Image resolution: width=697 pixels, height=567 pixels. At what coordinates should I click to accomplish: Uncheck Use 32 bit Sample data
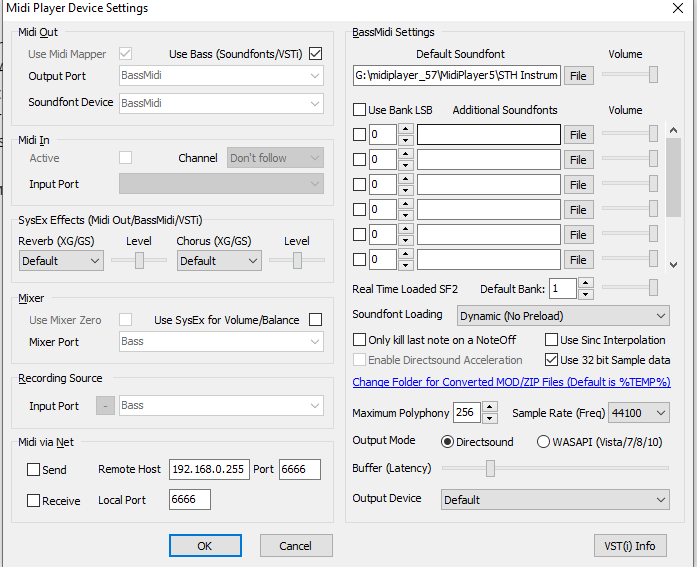point(551,359)
